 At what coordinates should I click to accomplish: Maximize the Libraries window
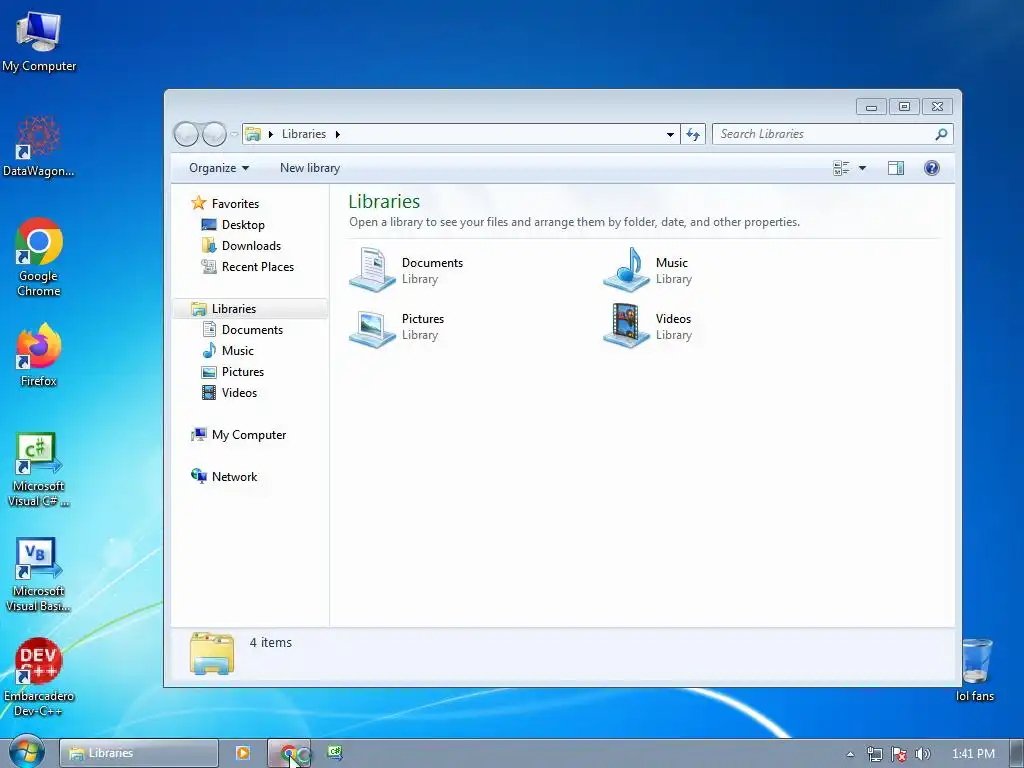click(x=904, y=106)
